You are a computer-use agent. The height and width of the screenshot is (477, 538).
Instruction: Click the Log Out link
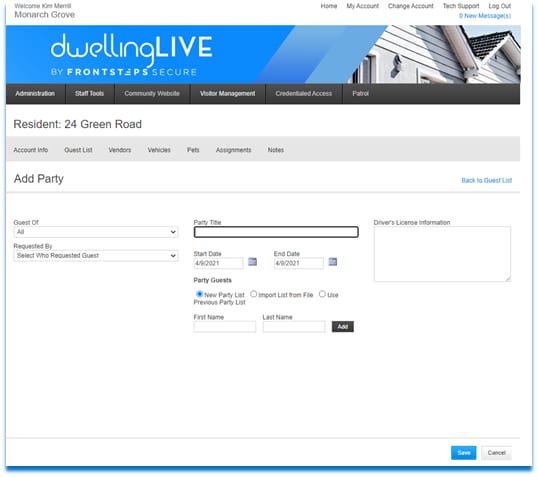coord(500,6)
